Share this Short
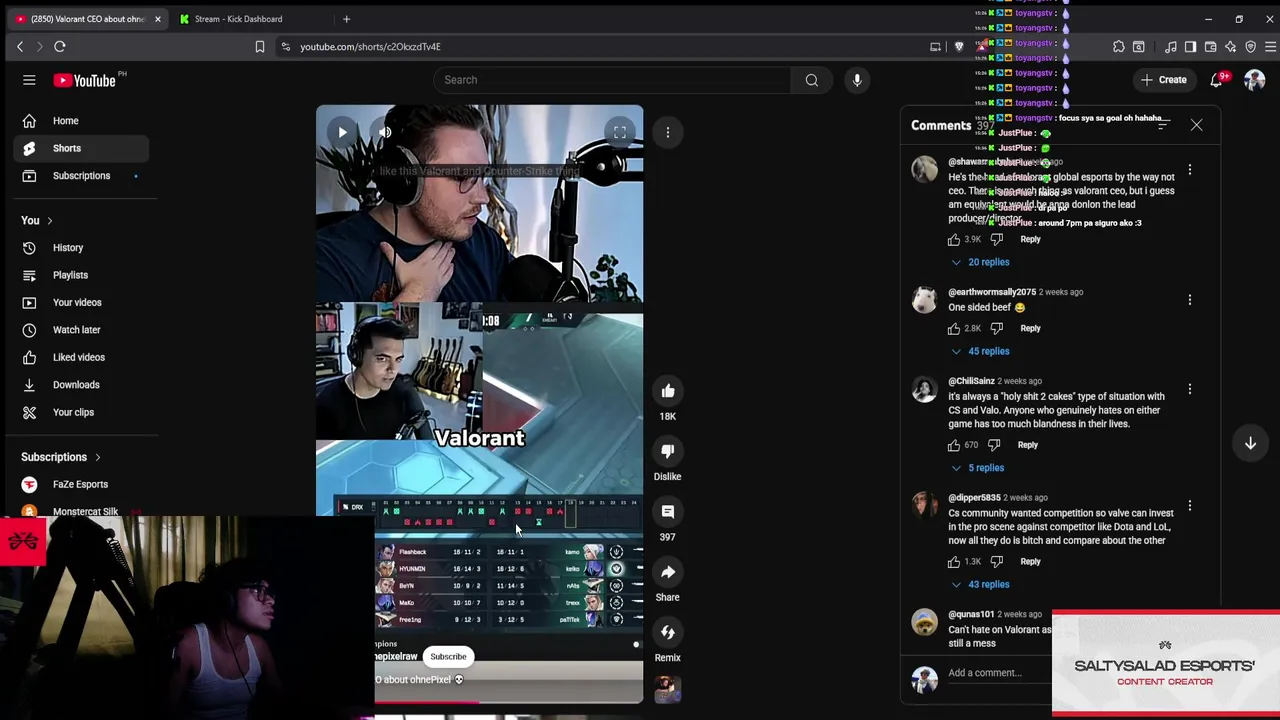The height and width of the screenshot is (720, 1280). coord(668,572)
